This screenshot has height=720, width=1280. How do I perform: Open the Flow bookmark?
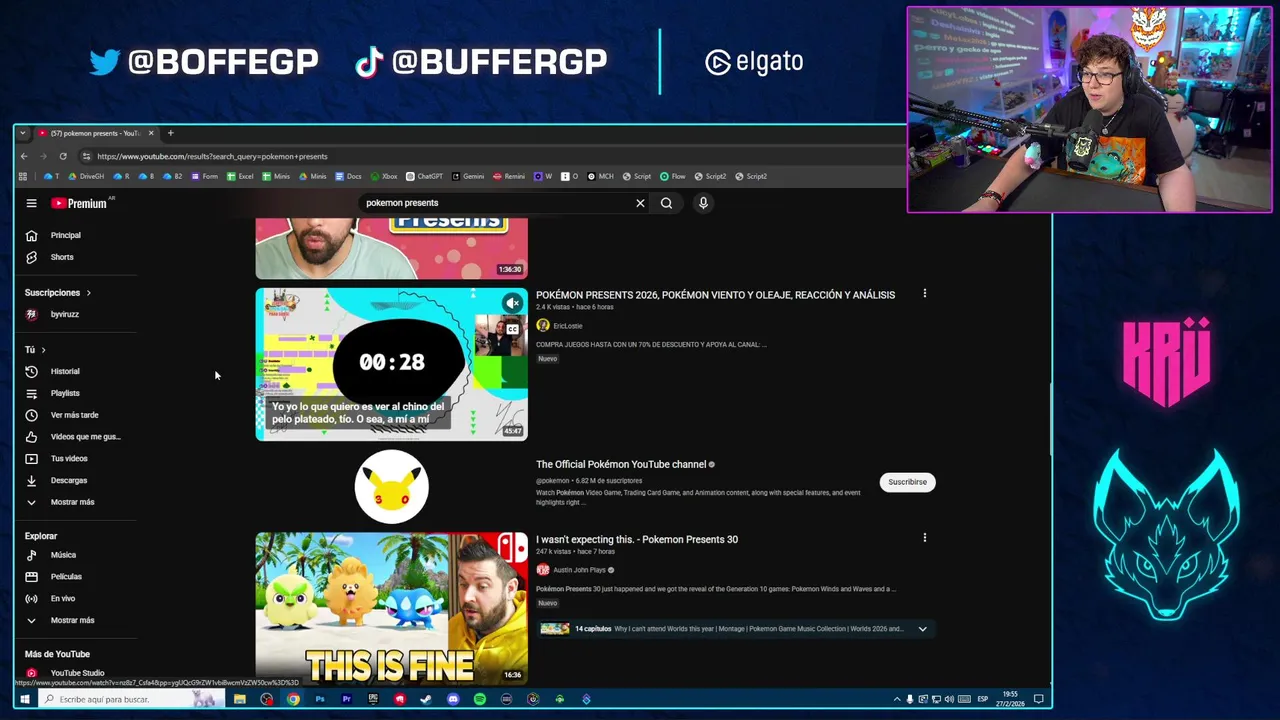pos(672,176)
